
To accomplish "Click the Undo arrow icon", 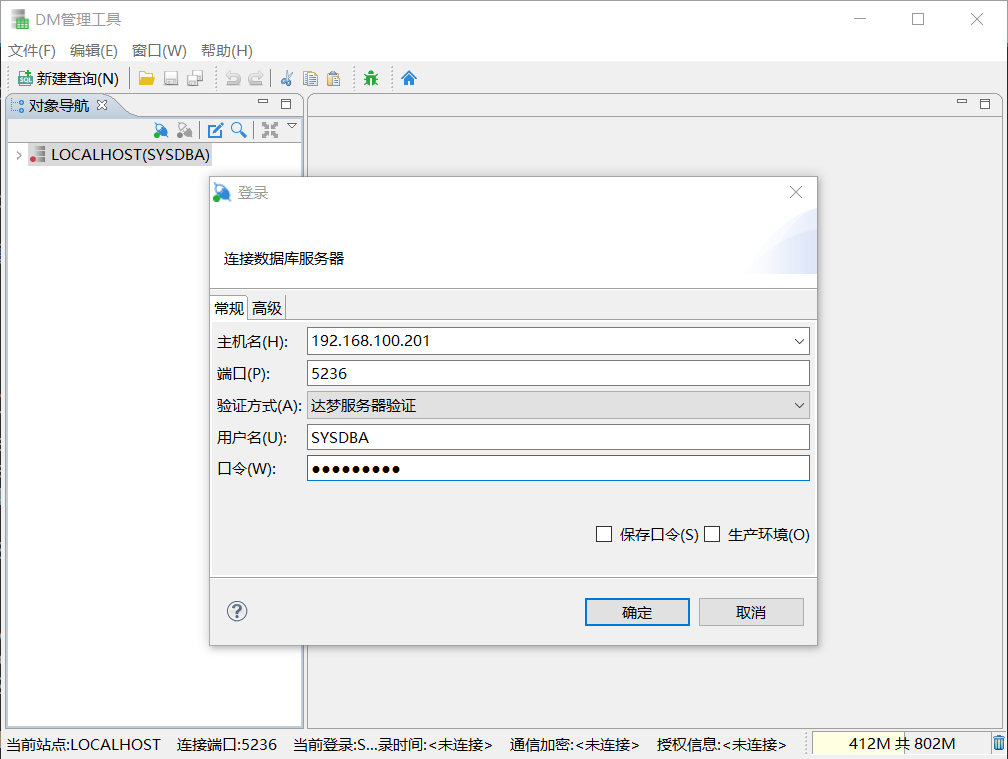I will 233,78.
